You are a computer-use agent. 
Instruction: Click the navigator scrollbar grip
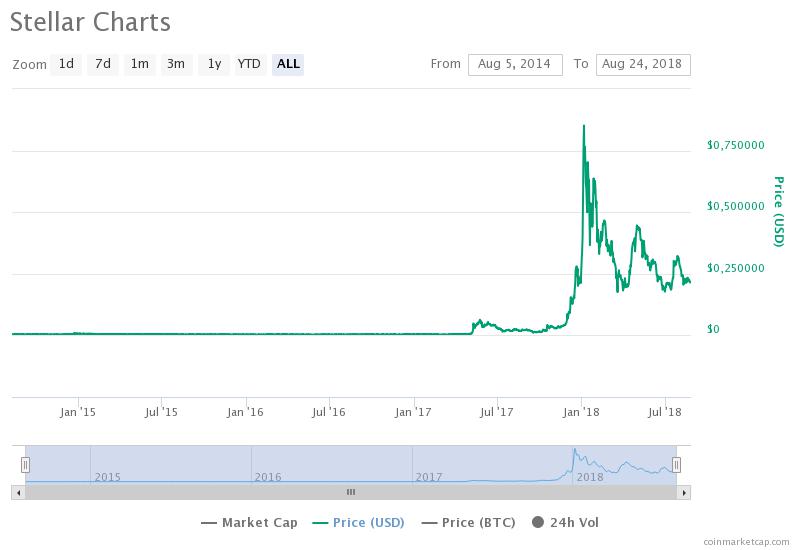(351, 492)
